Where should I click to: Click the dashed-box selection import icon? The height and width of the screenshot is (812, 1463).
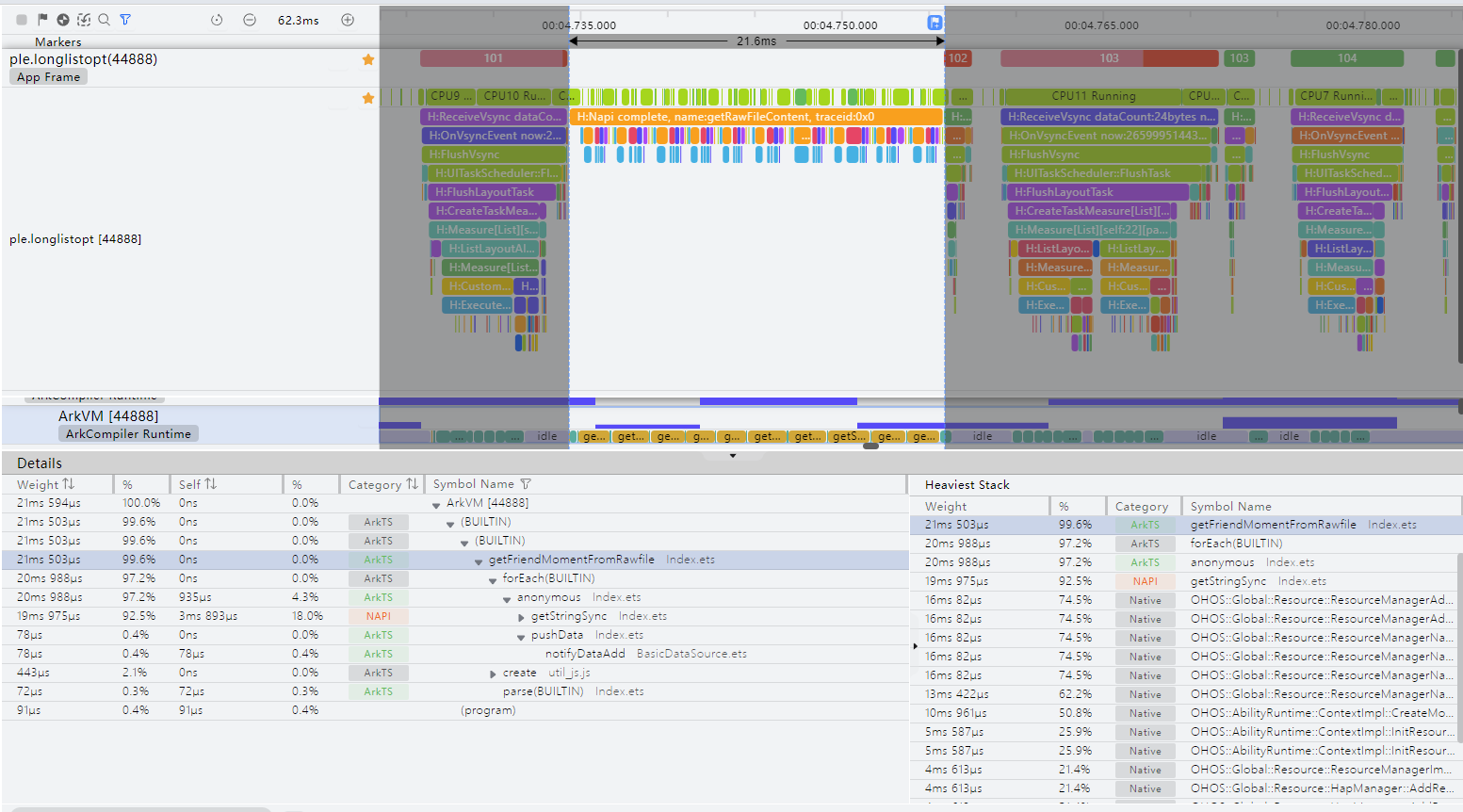tap(84, 20)
